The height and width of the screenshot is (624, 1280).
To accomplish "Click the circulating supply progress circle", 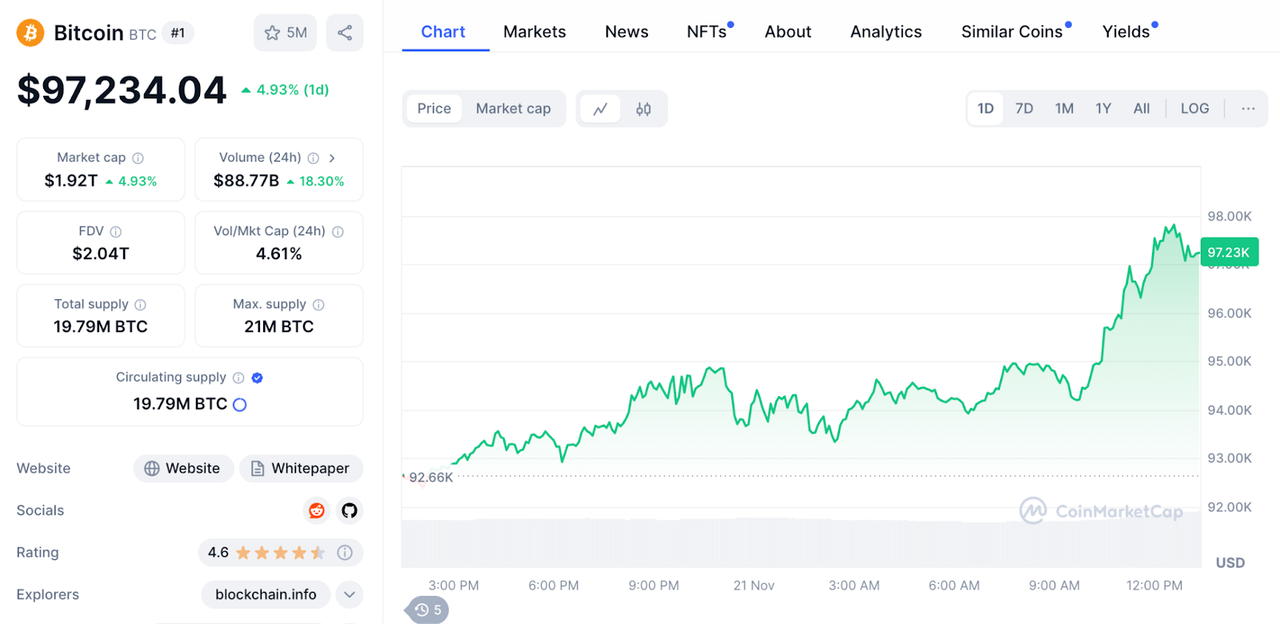I will [240, 405].
